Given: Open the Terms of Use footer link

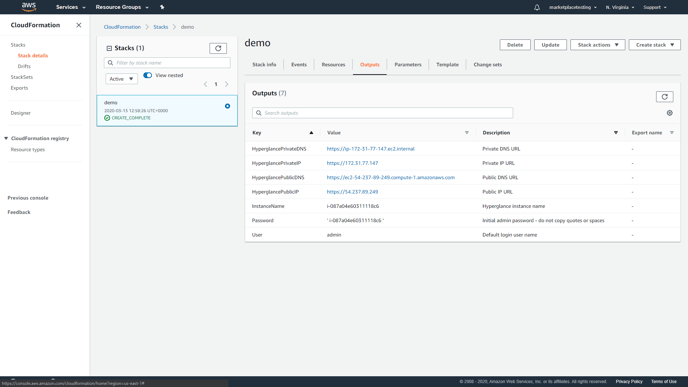Looking at the screenshot, I should (663, 381).
